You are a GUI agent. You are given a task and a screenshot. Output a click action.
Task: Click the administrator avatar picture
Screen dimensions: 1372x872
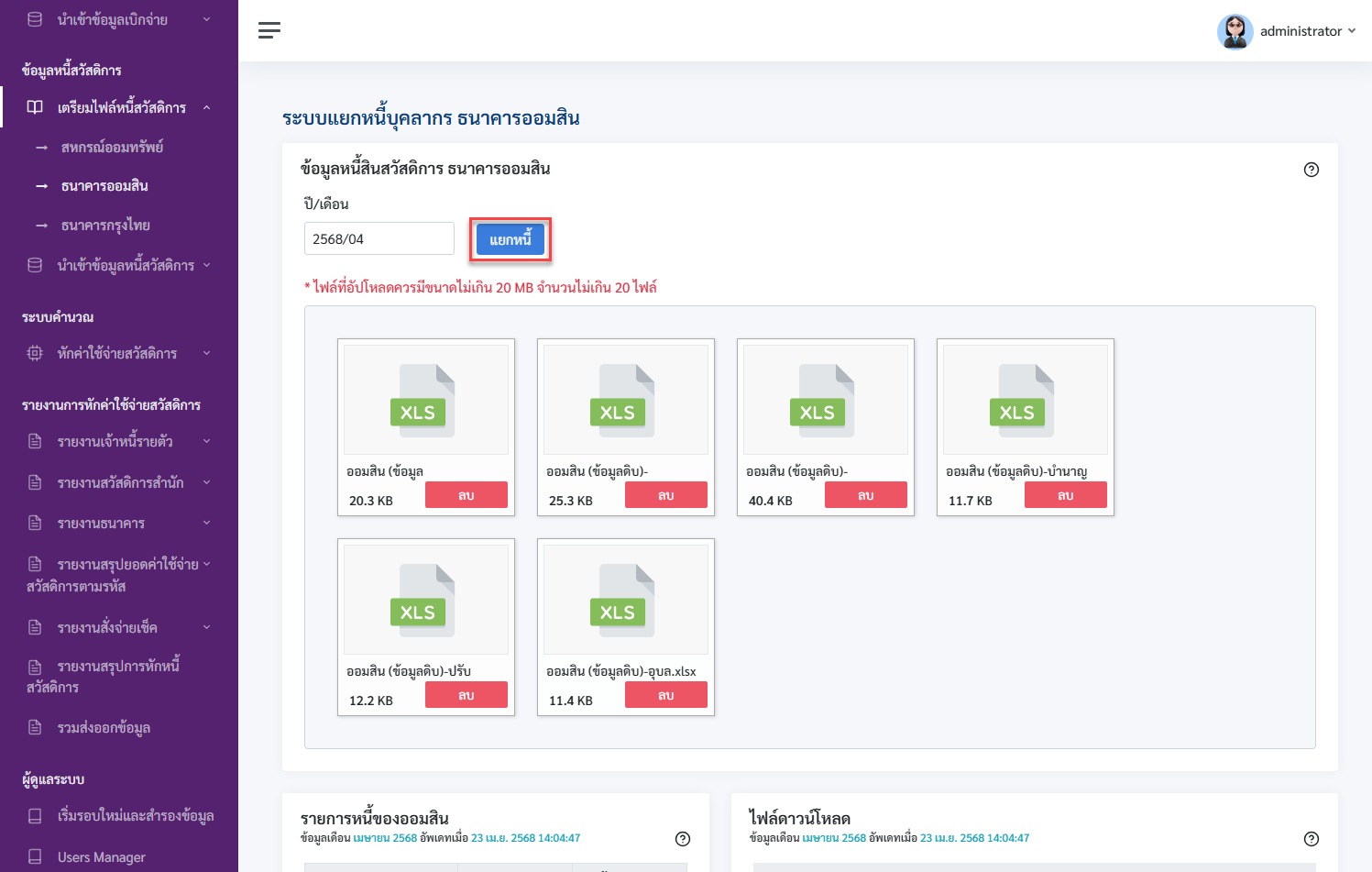click(1235, 31)
